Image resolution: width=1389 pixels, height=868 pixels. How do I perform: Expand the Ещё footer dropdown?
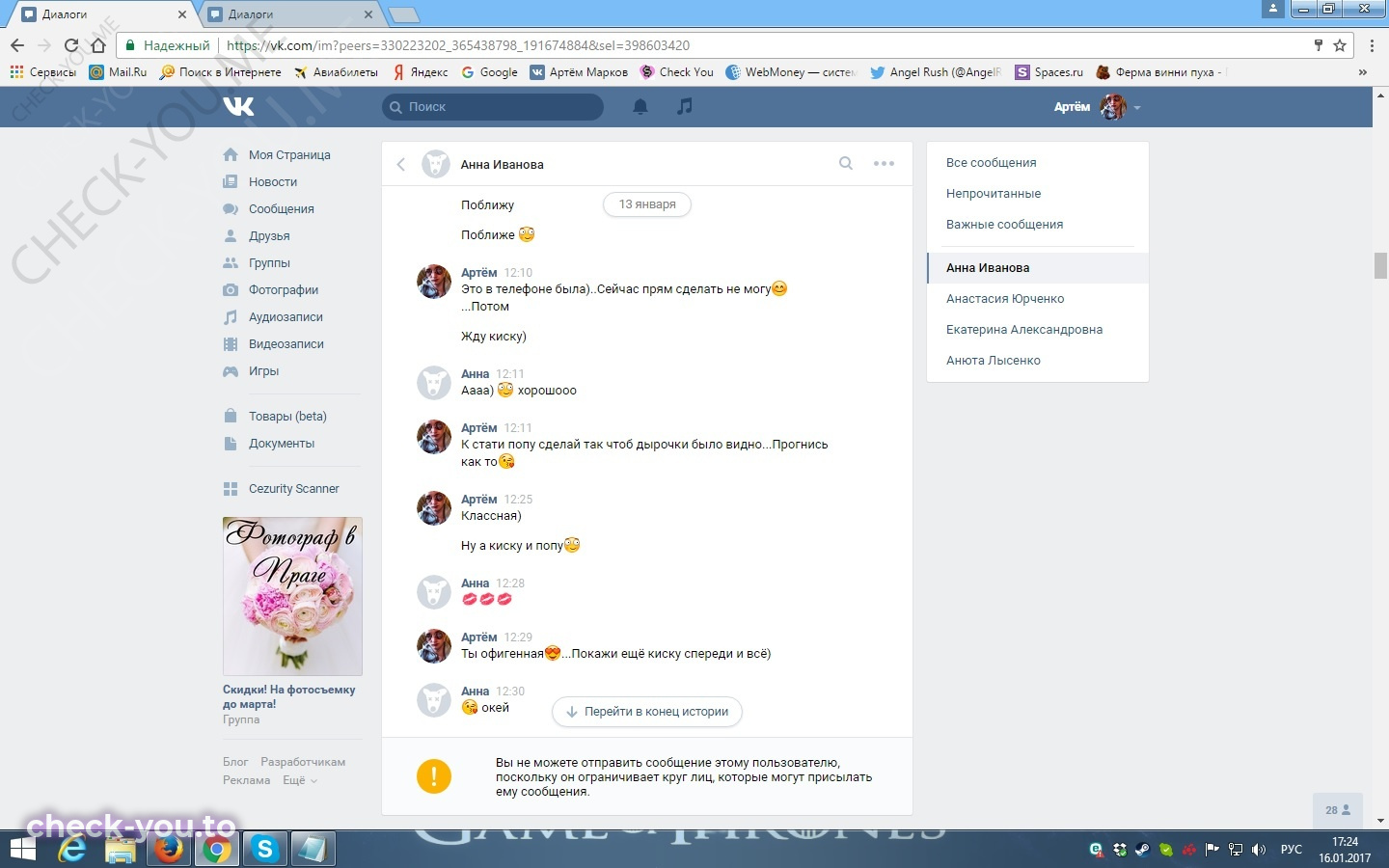300,780
